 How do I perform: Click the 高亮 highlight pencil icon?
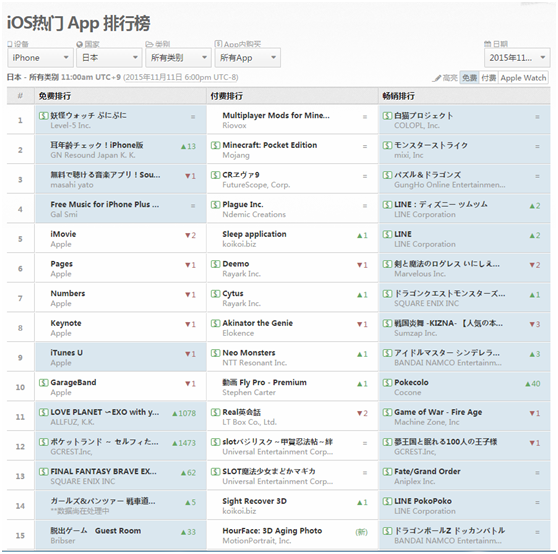coord(437,78)
